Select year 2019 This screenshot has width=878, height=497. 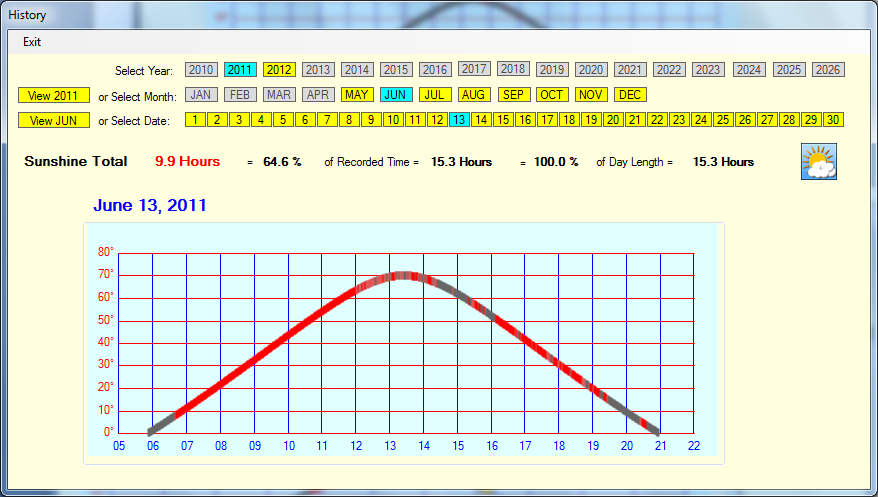(552, 70)
